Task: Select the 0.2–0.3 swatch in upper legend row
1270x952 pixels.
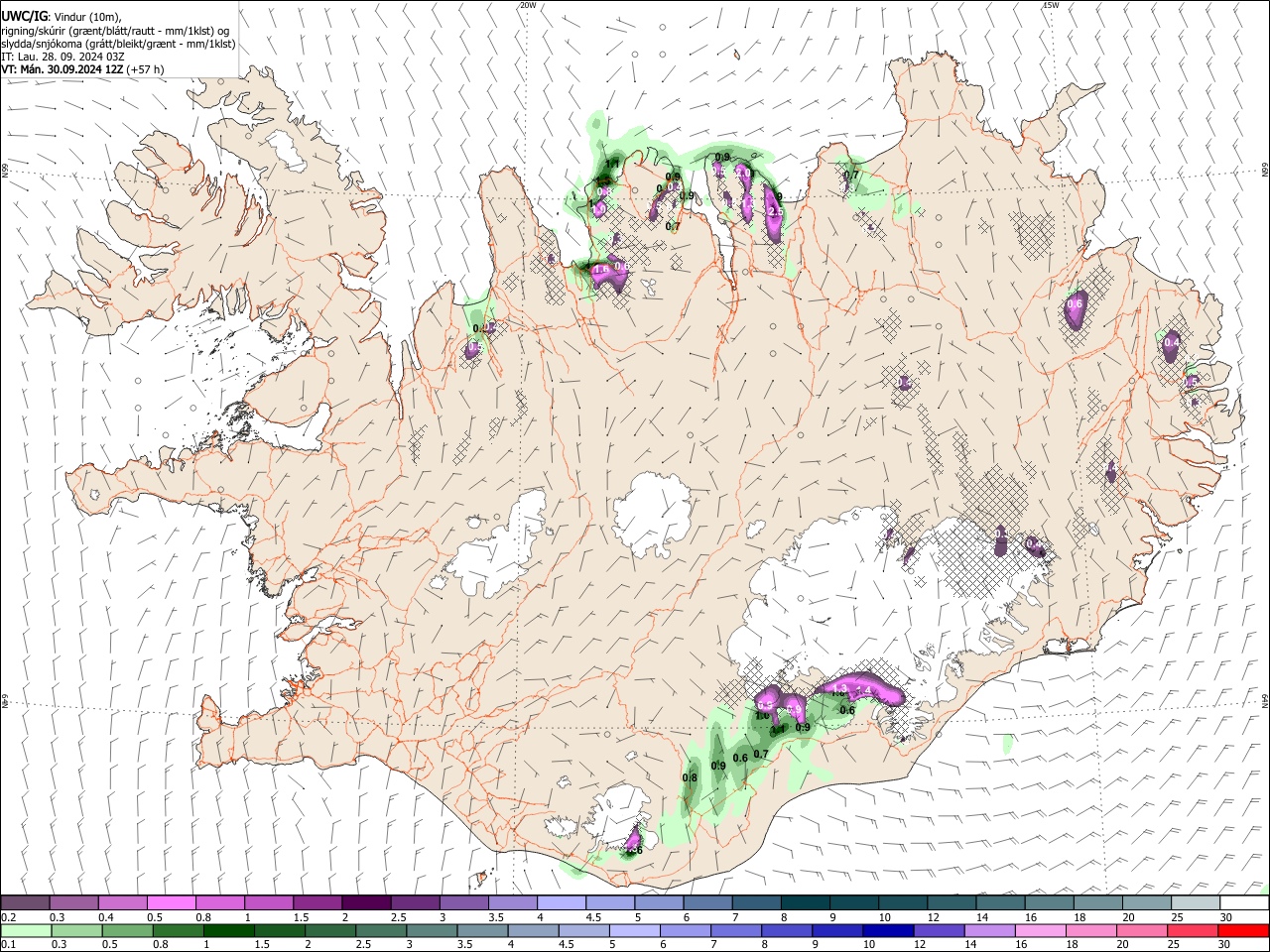Action: click(26, 903)
